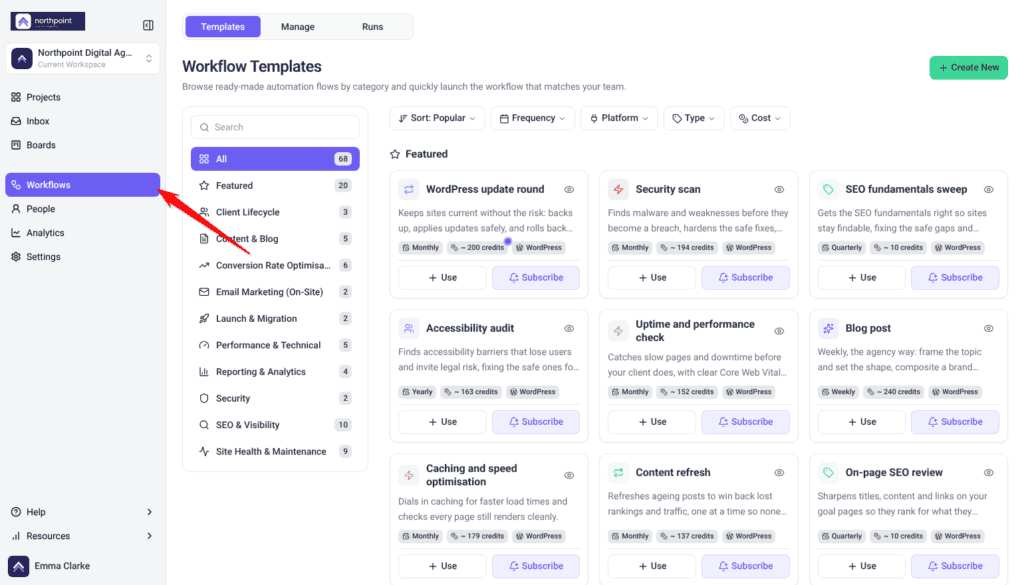Click the SEO fundamentals sweep tag icon
1024x585 pixels.
(x=828, y=189)
